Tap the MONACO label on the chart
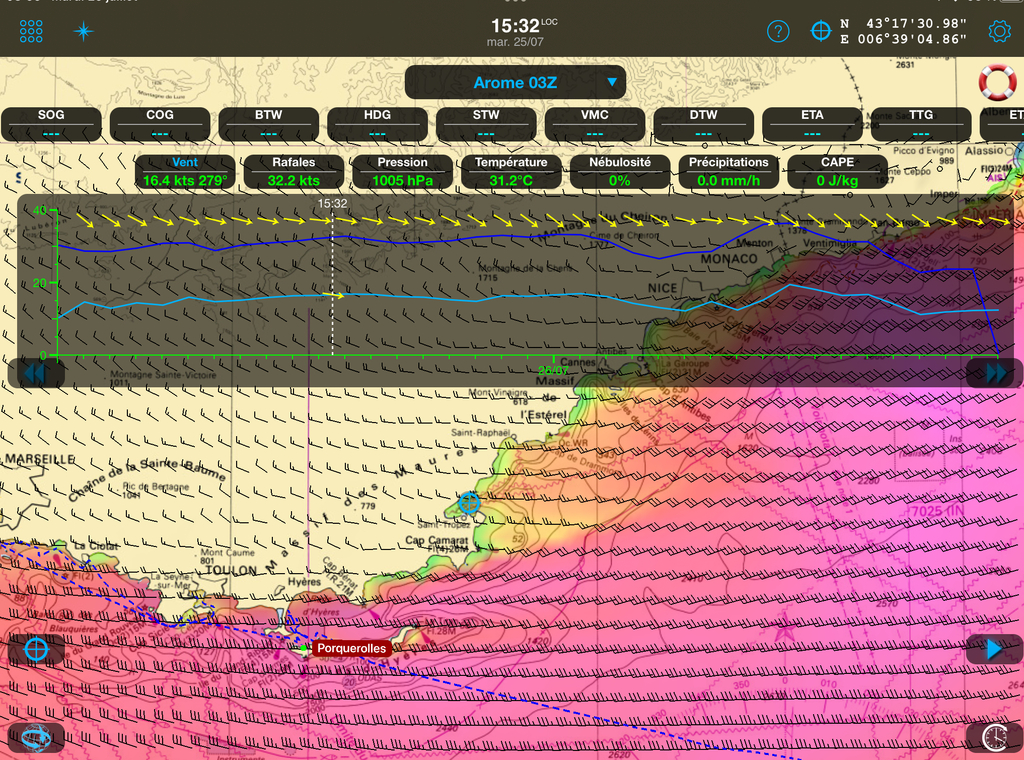Image resolution: width=1024 pixels, height=760 pixels. pos(729,259)
